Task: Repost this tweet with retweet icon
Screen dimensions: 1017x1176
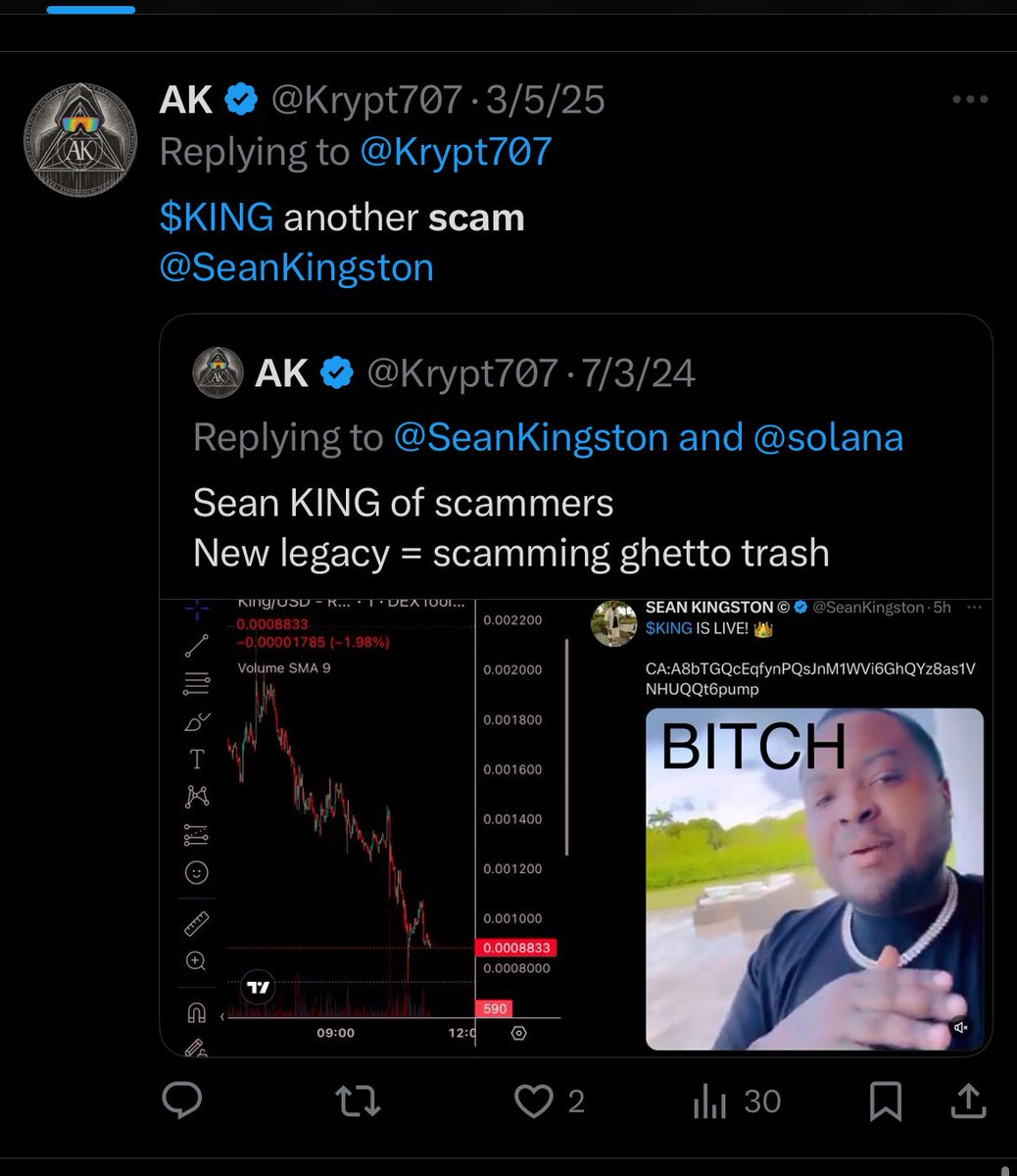Action: pyautogui.click(x=358, y=1102)
